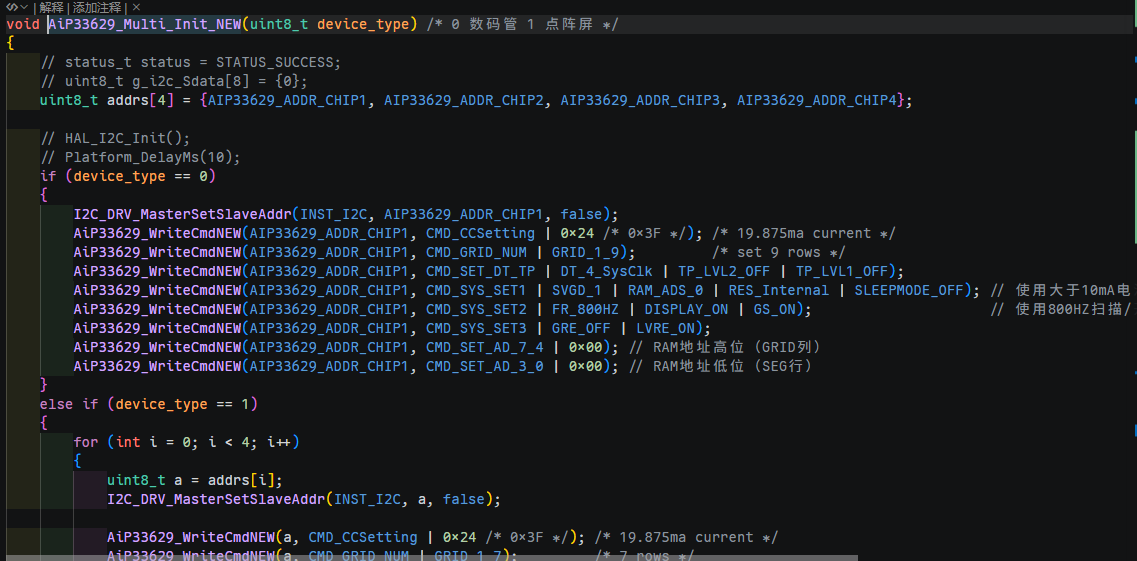
Task: Click the condition device_type == 1
Action: [x=182, y=404]
